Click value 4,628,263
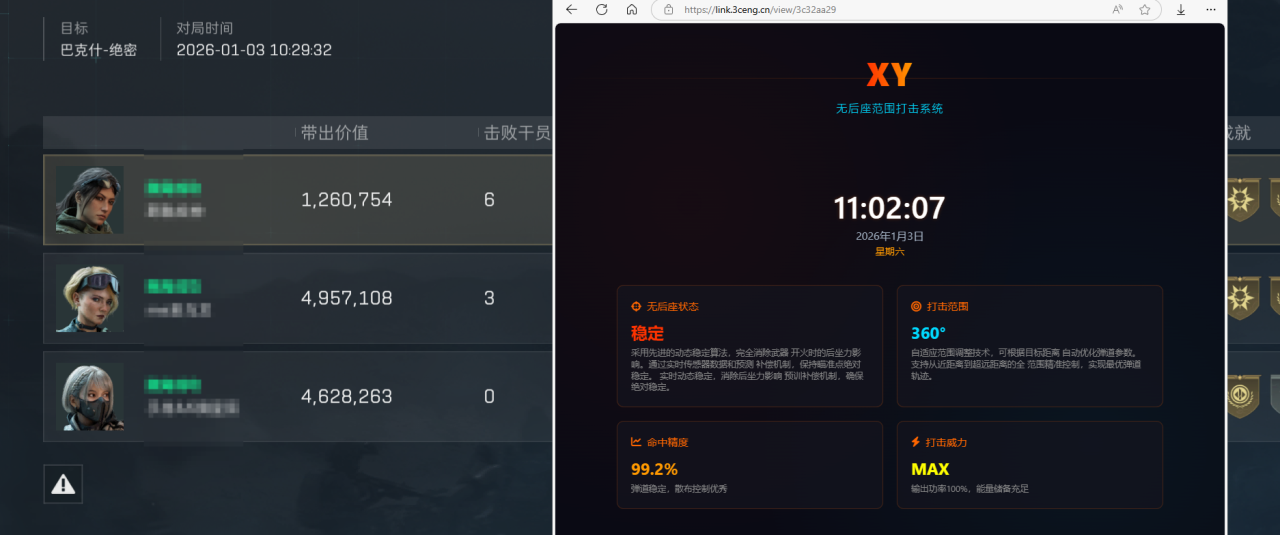This screenshot has width=1280, height=535. (x=346, y=396)
